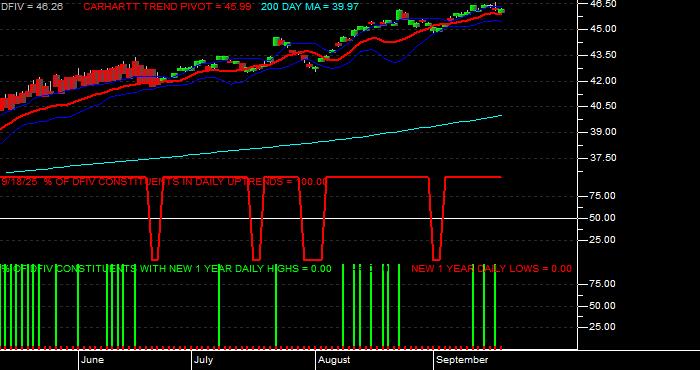Click the 39.00 price axis value
700x370 pixels.
coord(604,132)
